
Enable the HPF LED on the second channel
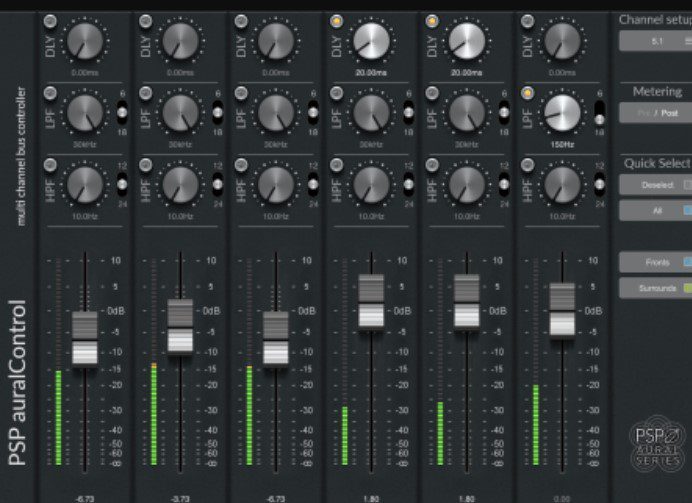pos(146,165)
